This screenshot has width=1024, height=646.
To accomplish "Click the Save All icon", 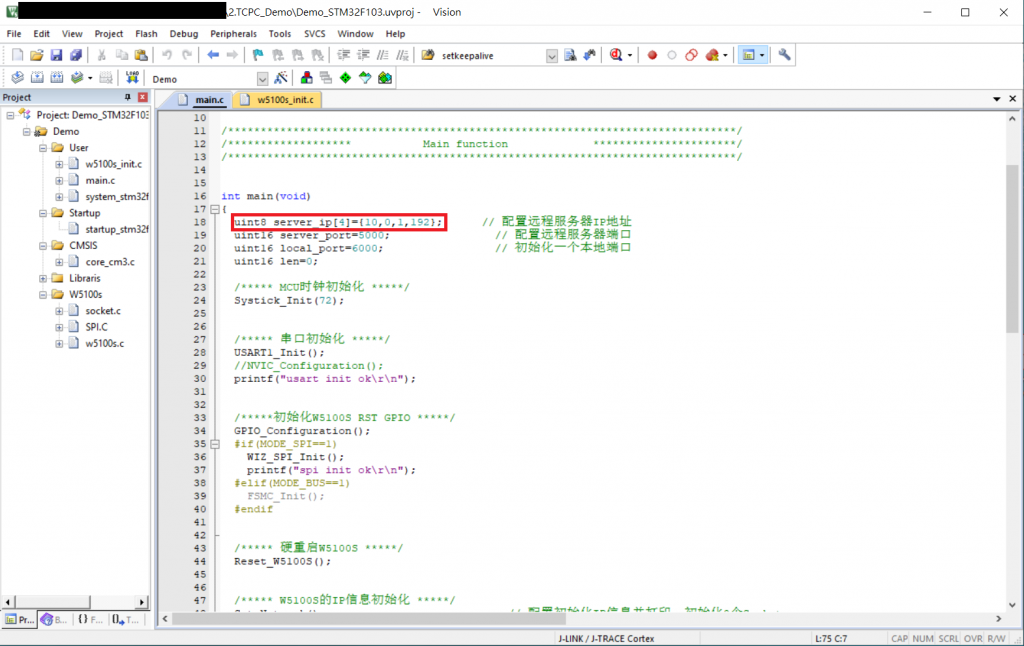I will tap(76, 56).
